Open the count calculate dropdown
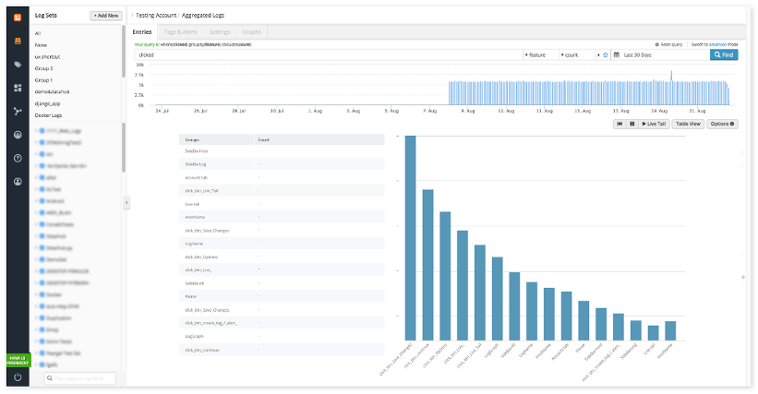758x394 pixels. [x=577, y=55]
